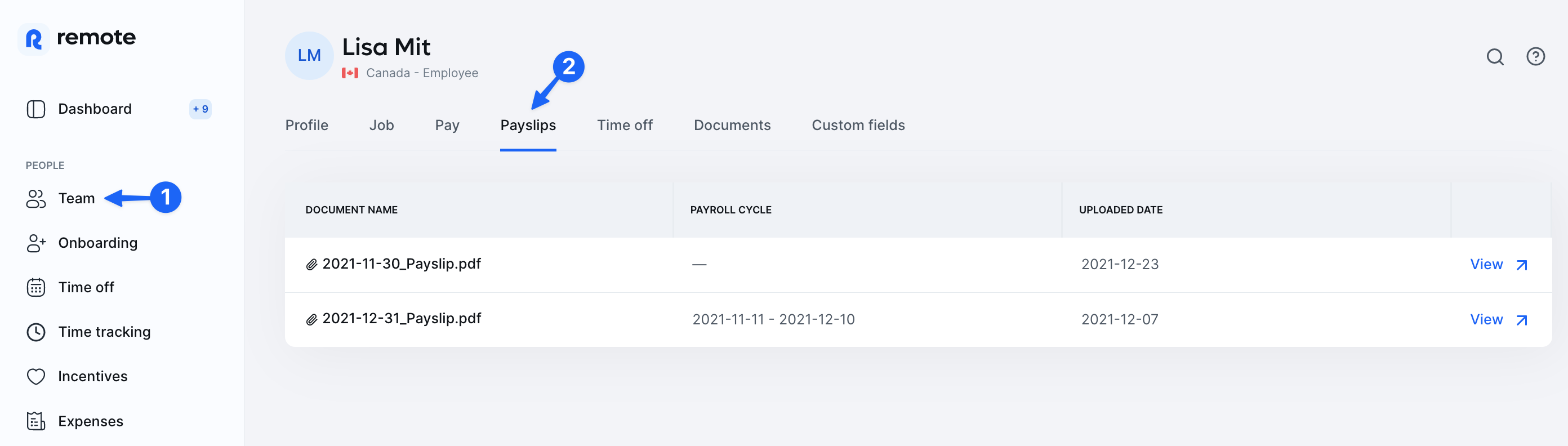1568x446 pixels.
Task: Open the Custom fields tab
Action: pyautogui.click(x=858, y=126)
